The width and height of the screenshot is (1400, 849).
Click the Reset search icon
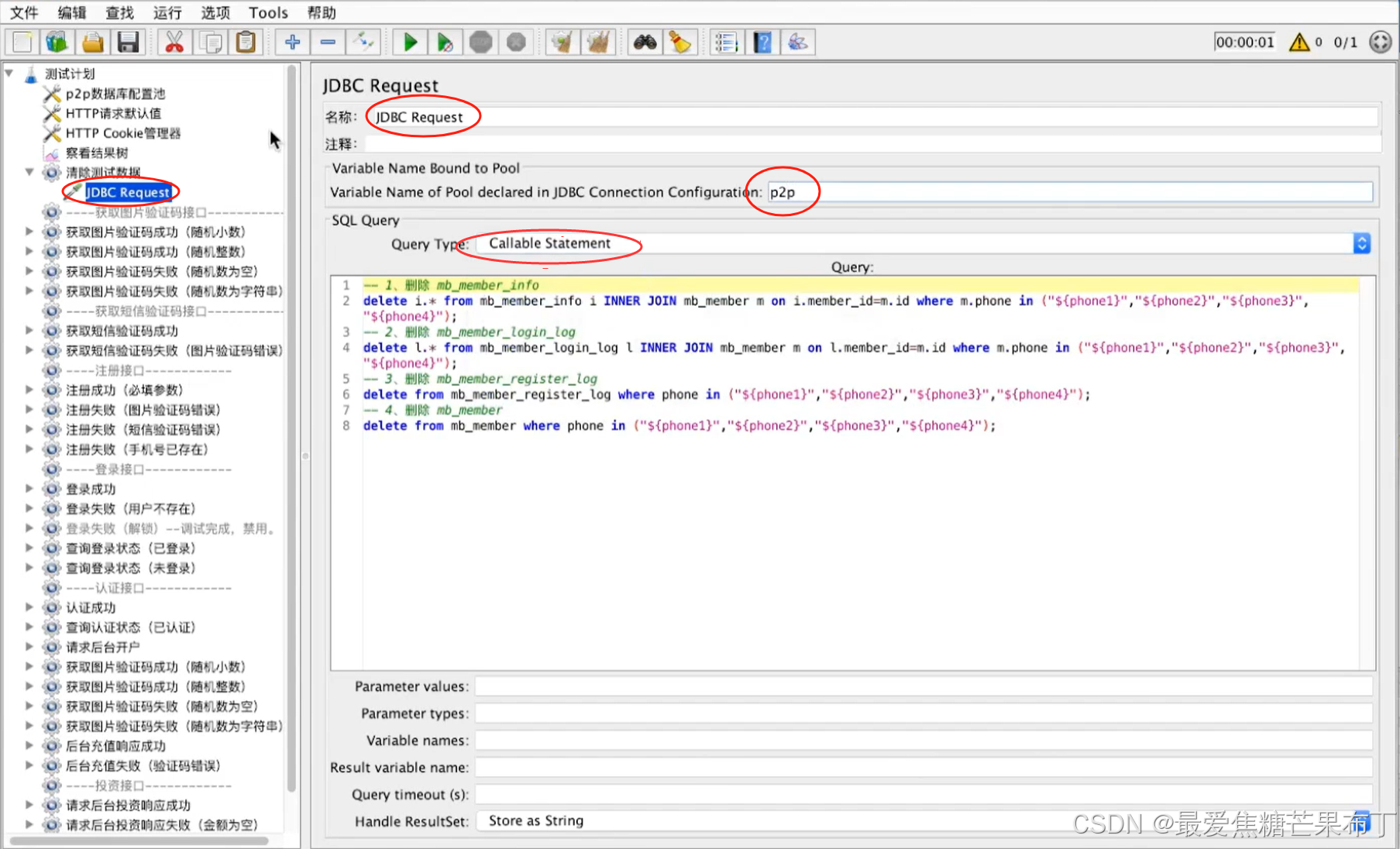680,42
